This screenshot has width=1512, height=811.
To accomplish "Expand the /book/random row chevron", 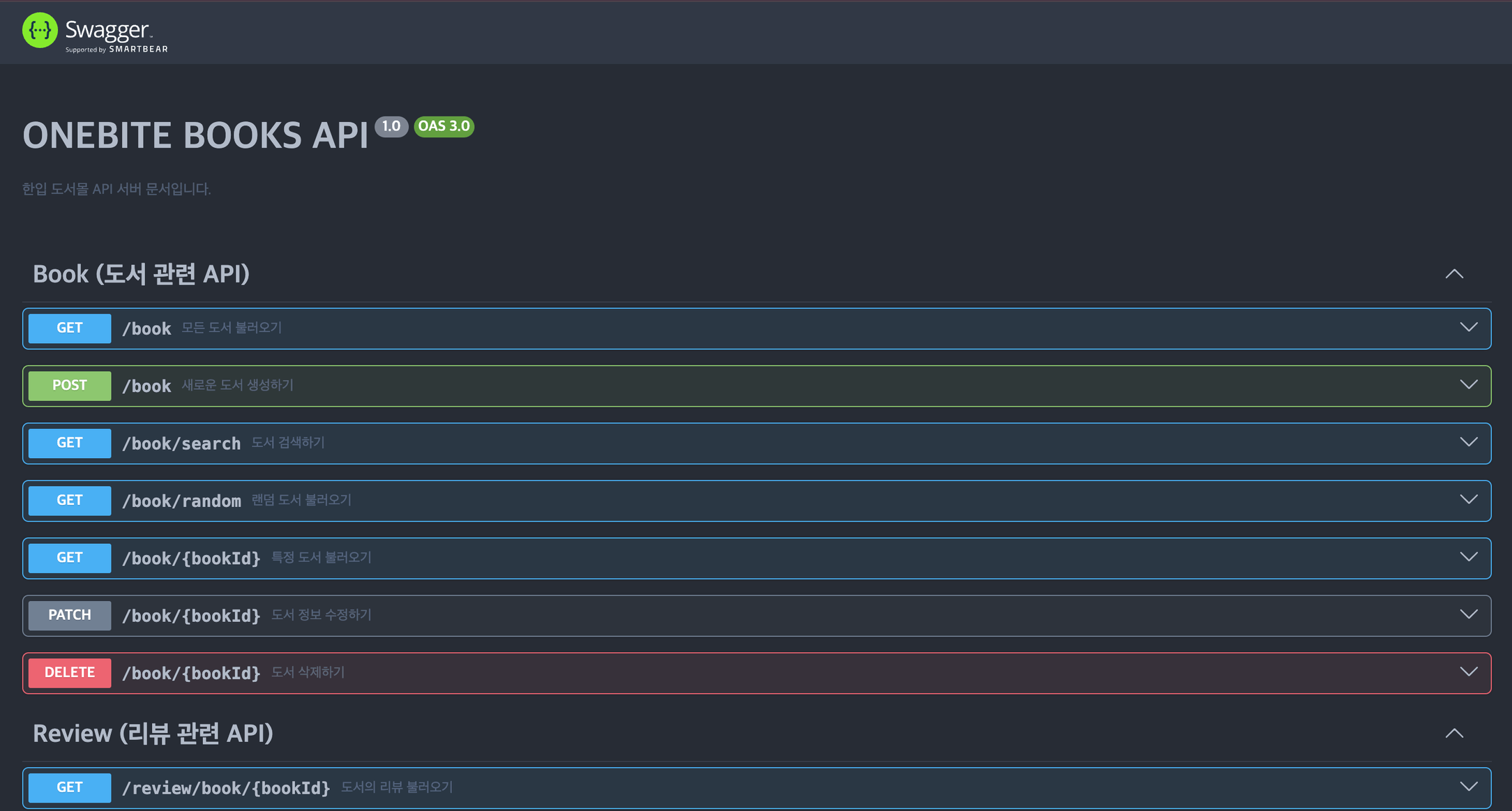I will [1469, 500].
